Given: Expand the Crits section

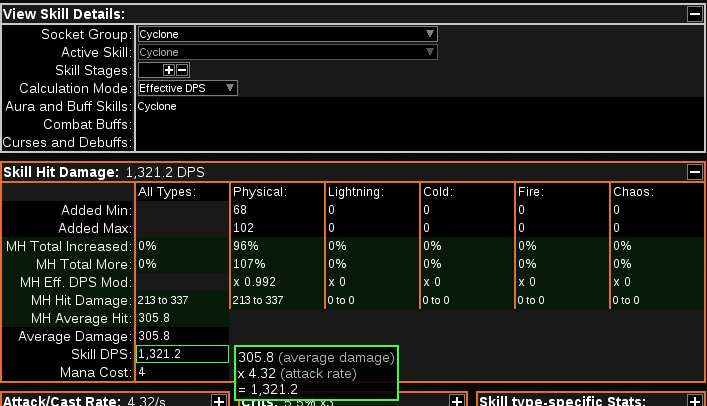Looking at the screenshot, I should pyautogui.click(x=456, y=401).
